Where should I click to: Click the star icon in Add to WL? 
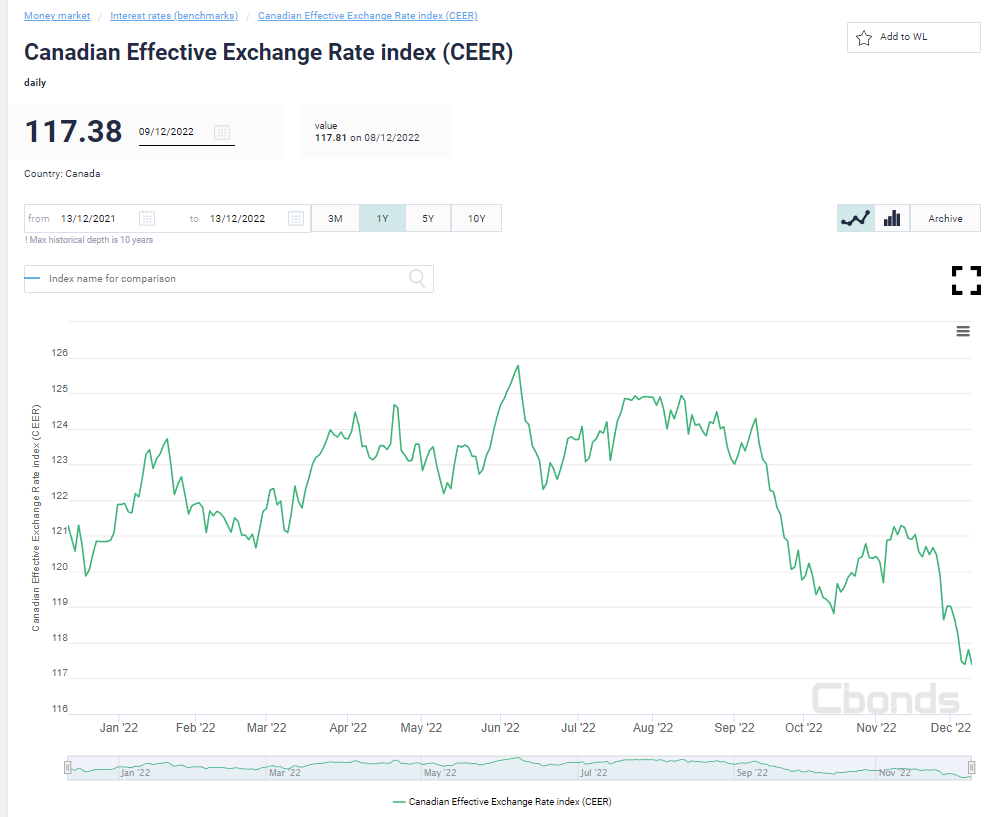[x=864, y=38]
